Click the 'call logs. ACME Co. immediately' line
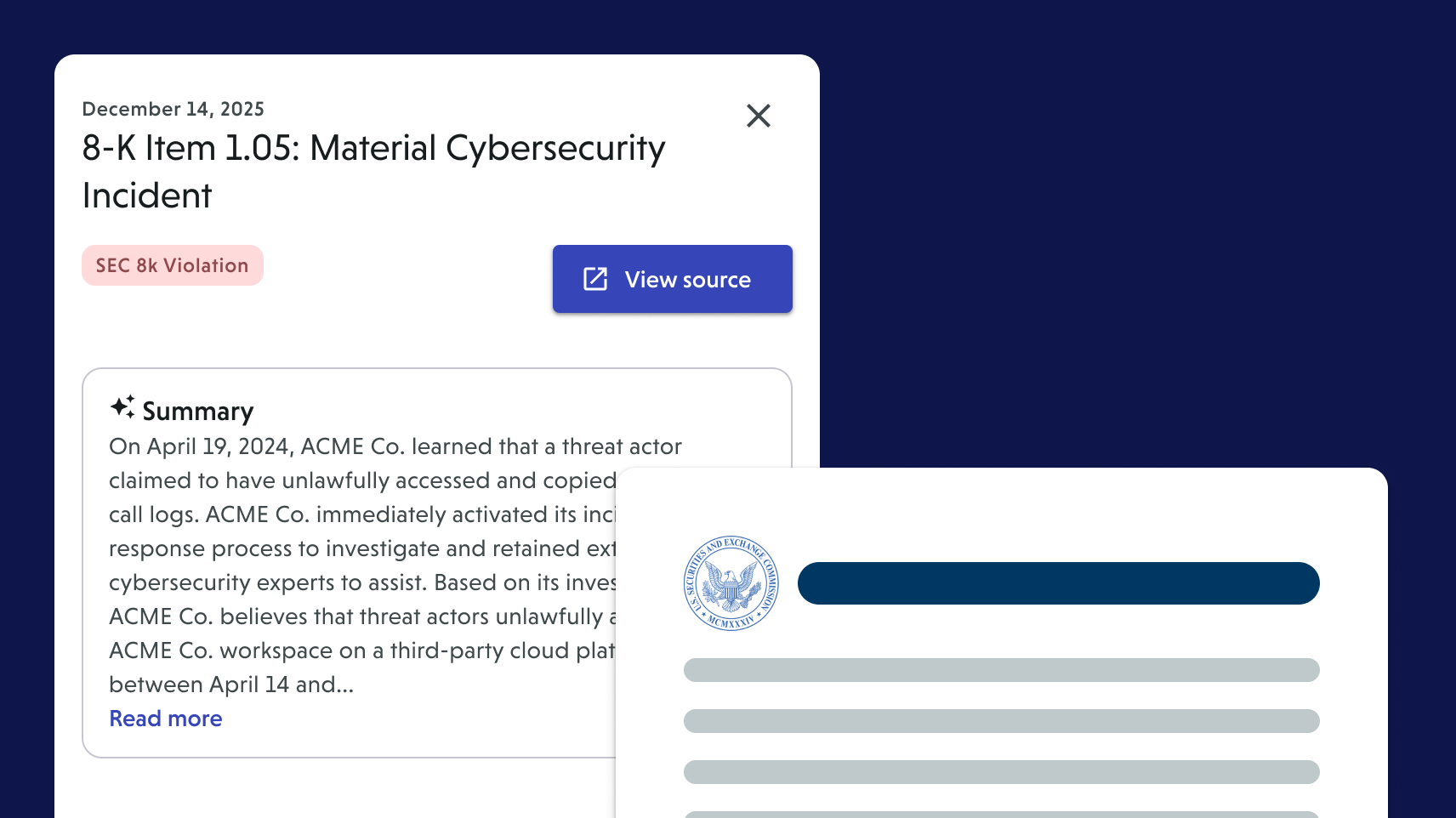Screen dimensions: 1456x818 pos(361,514)
